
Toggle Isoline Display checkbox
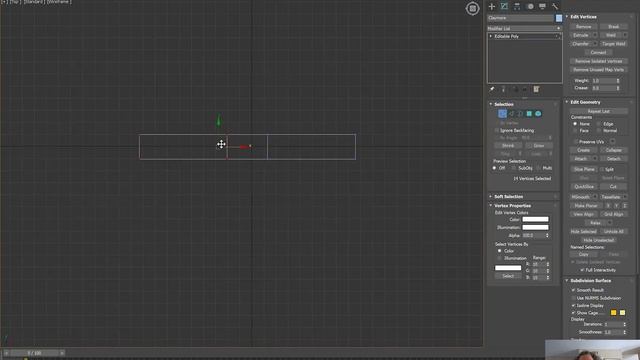tap(573, 306)
